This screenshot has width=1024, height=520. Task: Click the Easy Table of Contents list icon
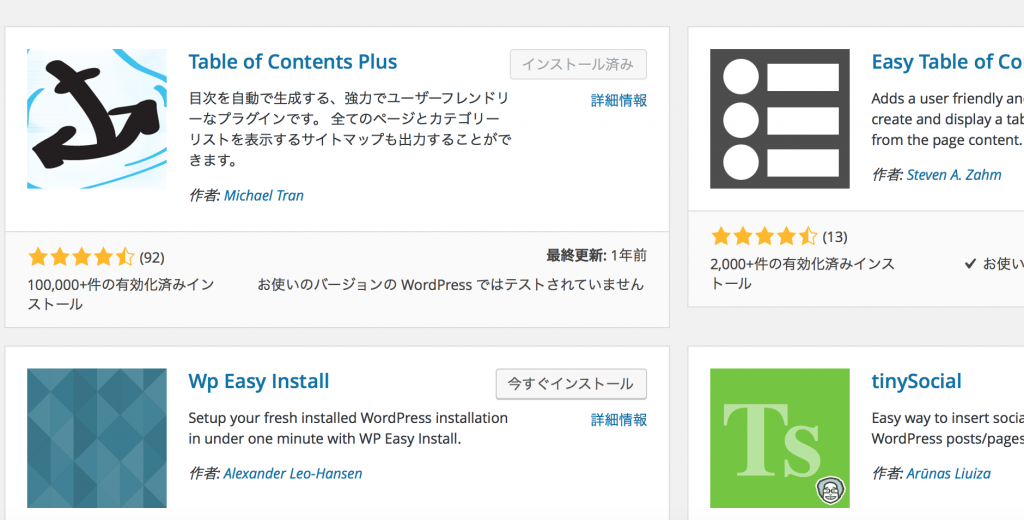tap(779, 119)
